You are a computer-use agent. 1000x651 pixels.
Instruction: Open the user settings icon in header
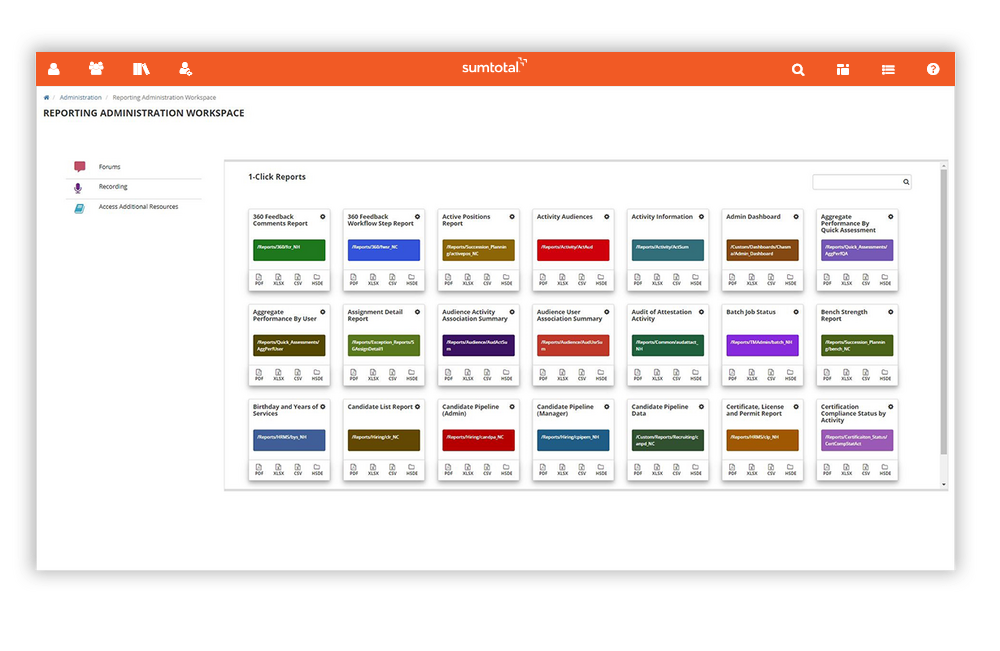click(x=185, y=69)
